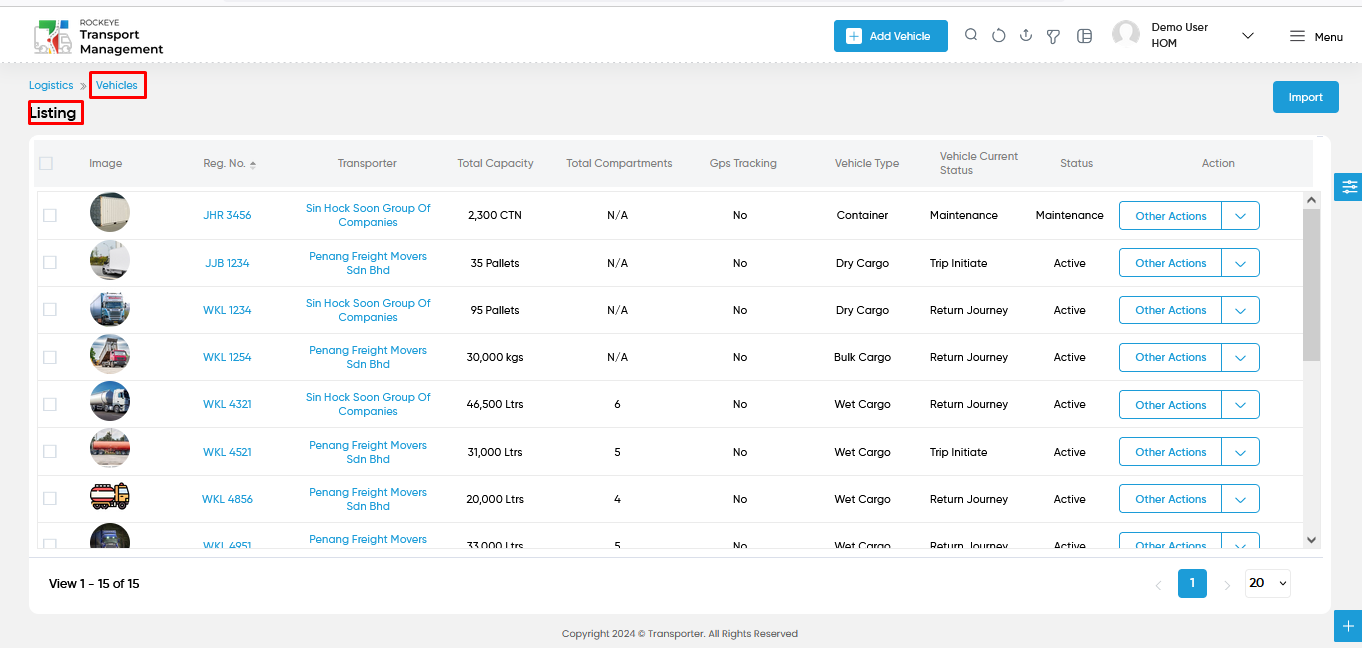The image size is (1362, 648).
Task: Open the settings sliders side panel
Action: pos(1350,187)
